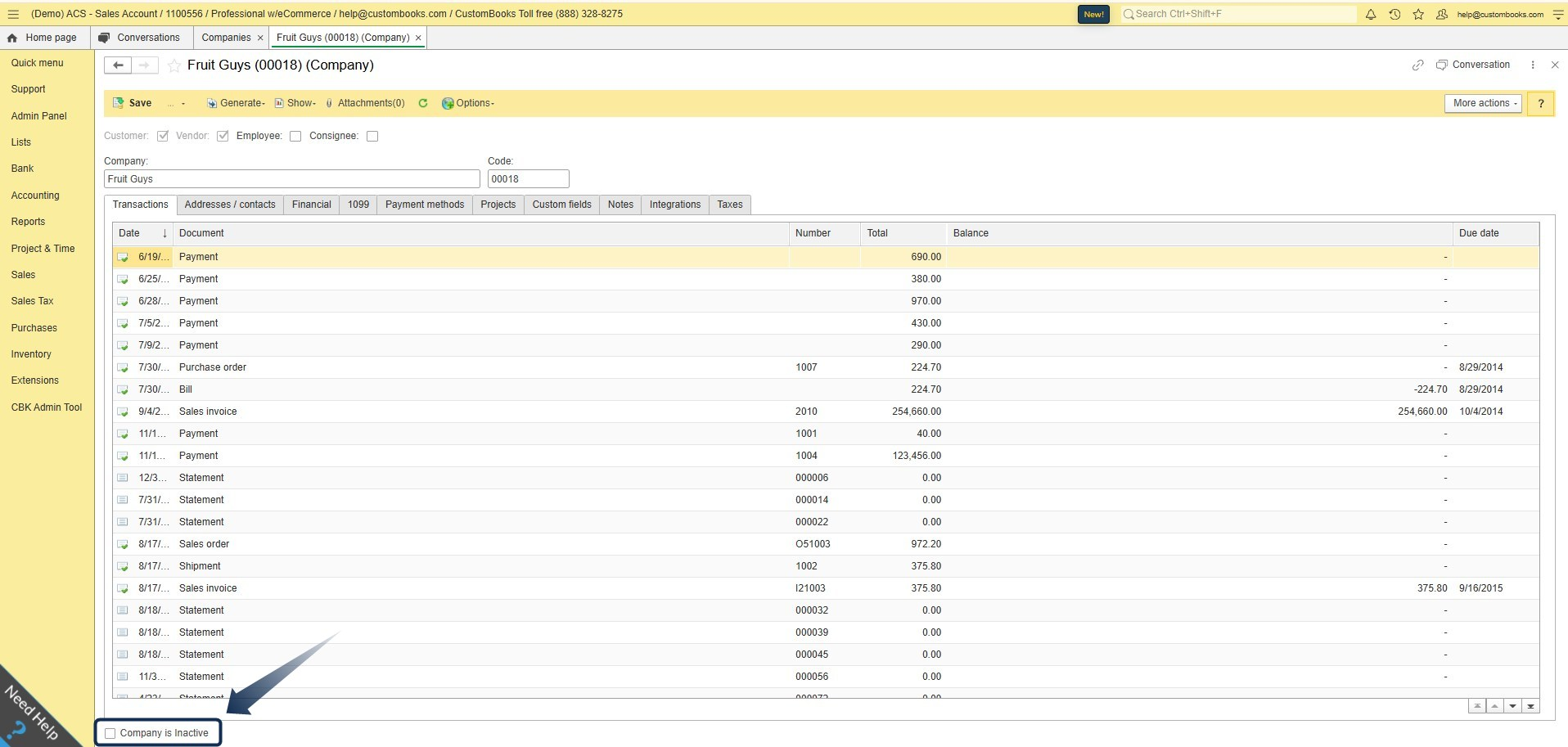The image size is (1568, 747).
Task: Open the Show dropdown
Action: coord(295,103)
